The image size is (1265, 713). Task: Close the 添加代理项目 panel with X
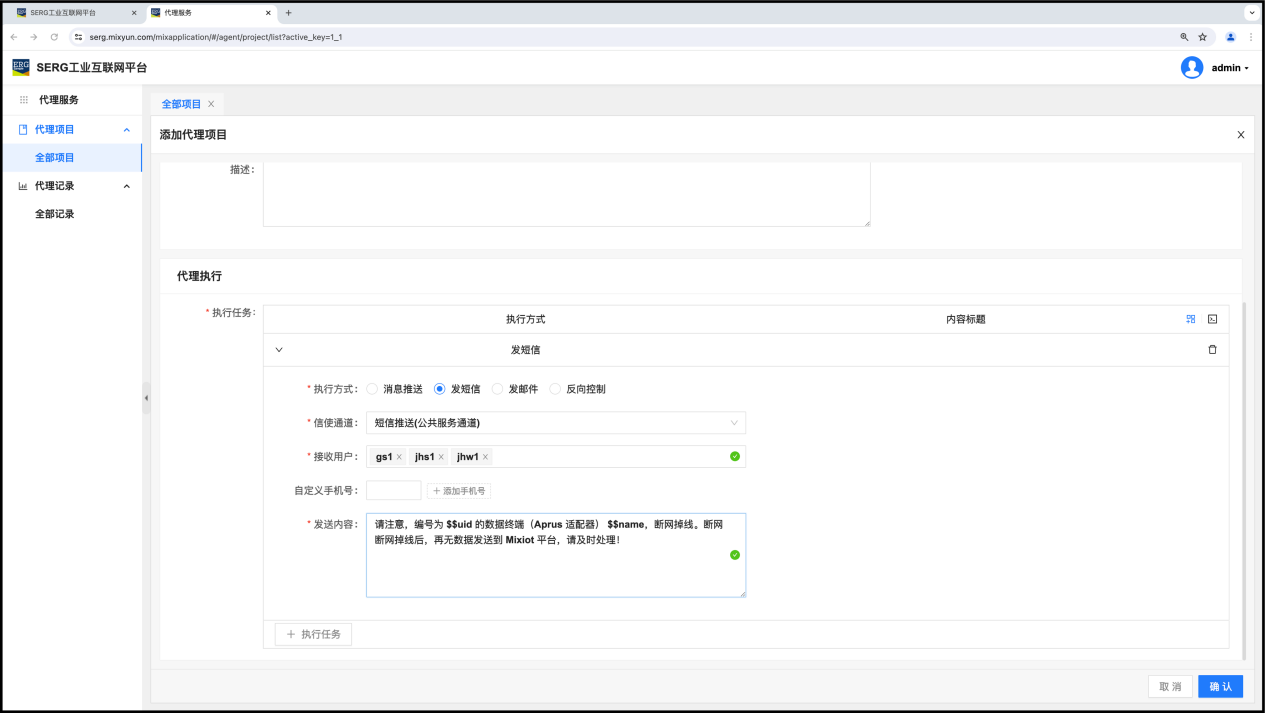[x=1240, y=135]
